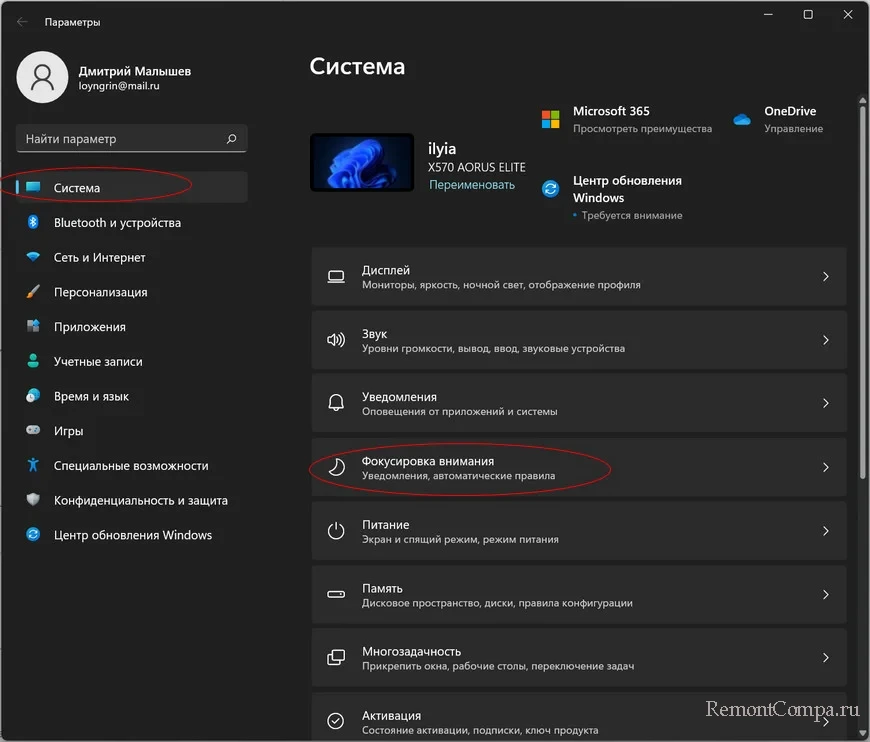Viewport: 870px width, 742px height.
Task: Click the Переименовать link
Action: coord(472,185)
